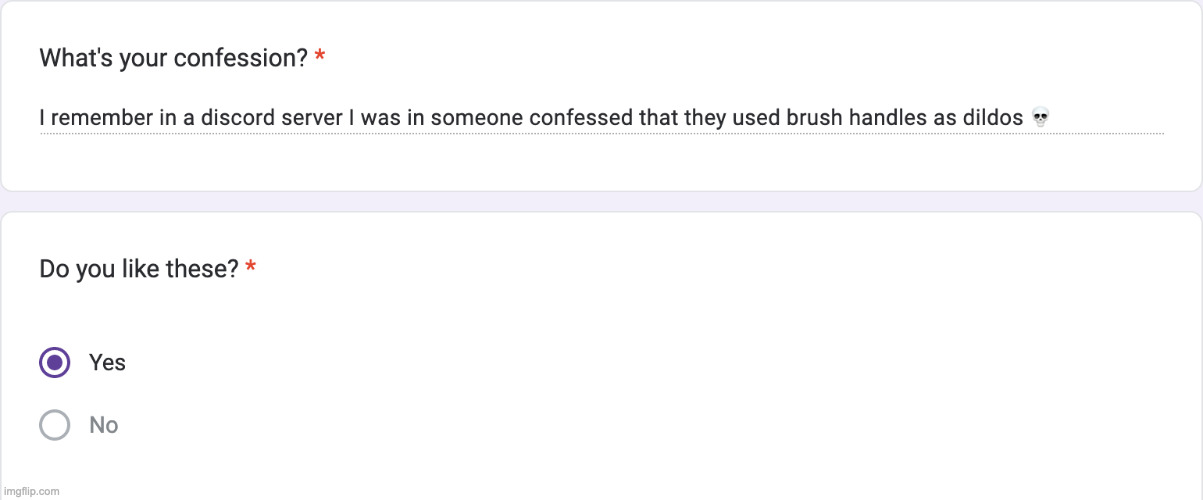The width and height of the screenshot is (1203, 500).
Task: Select the No radio button
Action: (55, 425)
